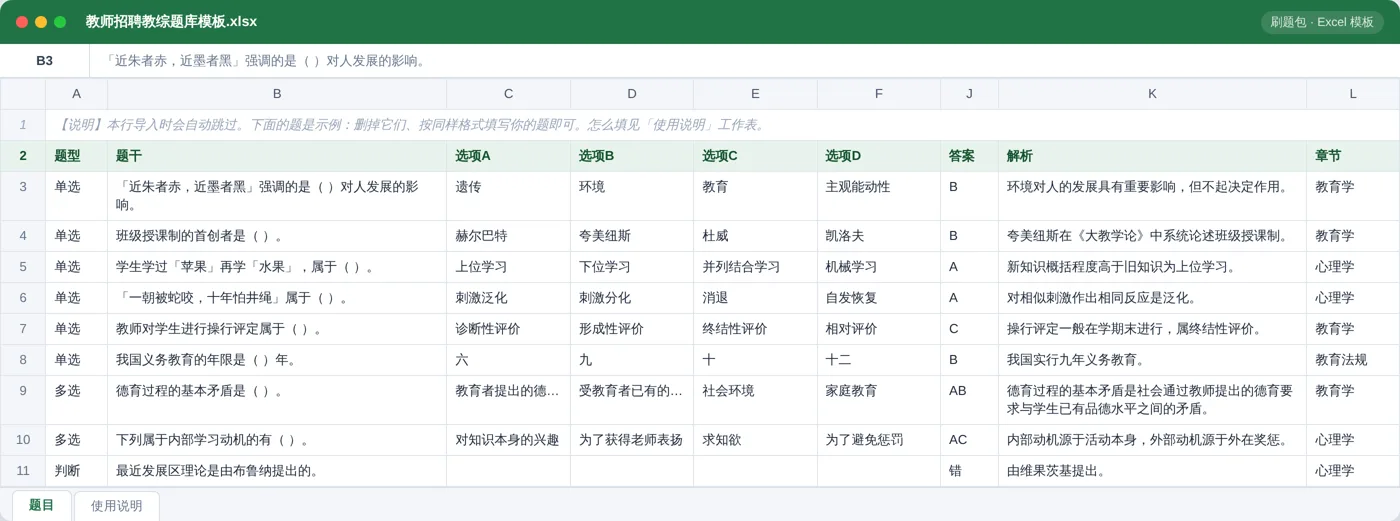Select row 9 header
This screenshot has height=521, width=1400.
[x=23, y=400]
